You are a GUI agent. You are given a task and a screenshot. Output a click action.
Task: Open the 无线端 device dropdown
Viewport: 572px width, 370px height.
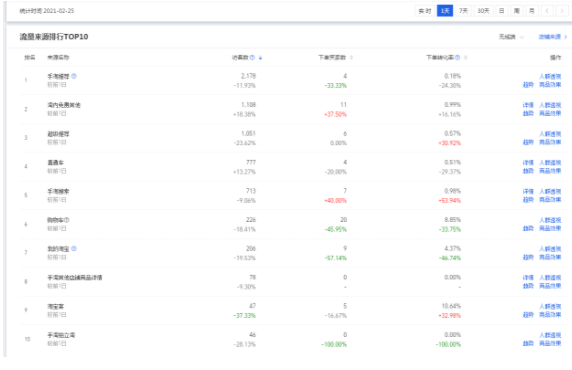coord(511,37)
